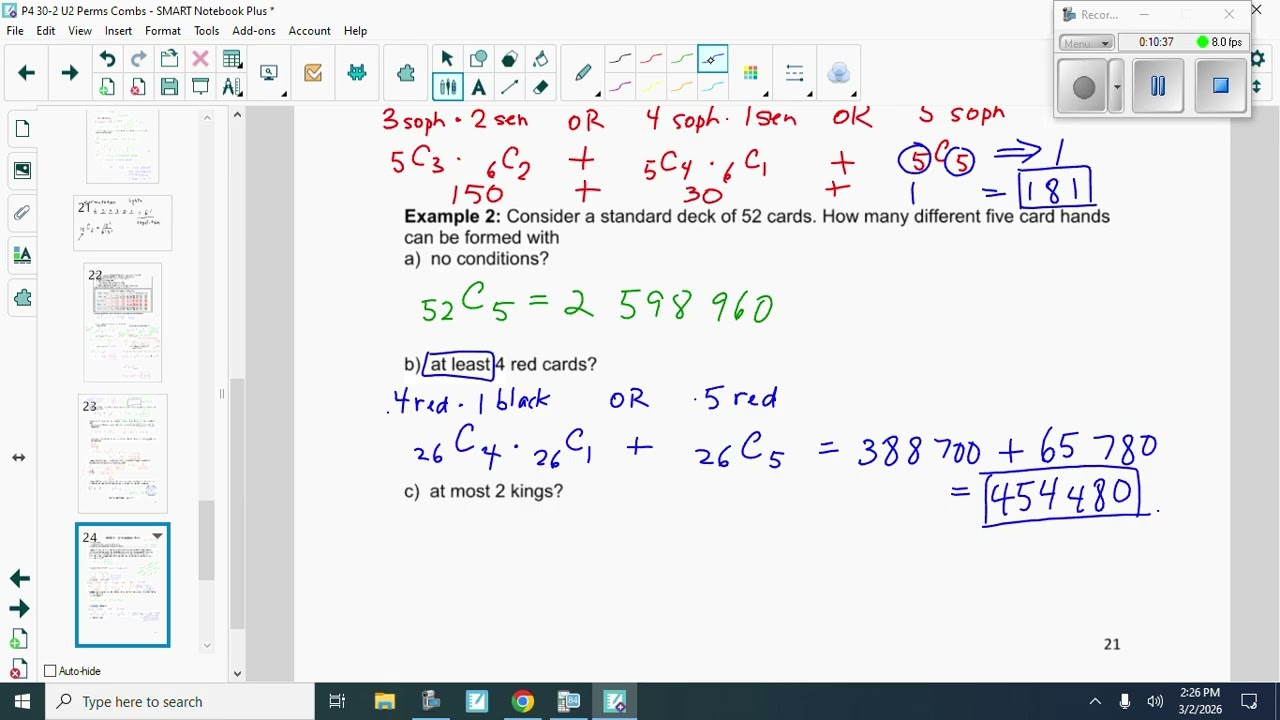
Task: Pick the green pen style
Action: coord(682,59)
